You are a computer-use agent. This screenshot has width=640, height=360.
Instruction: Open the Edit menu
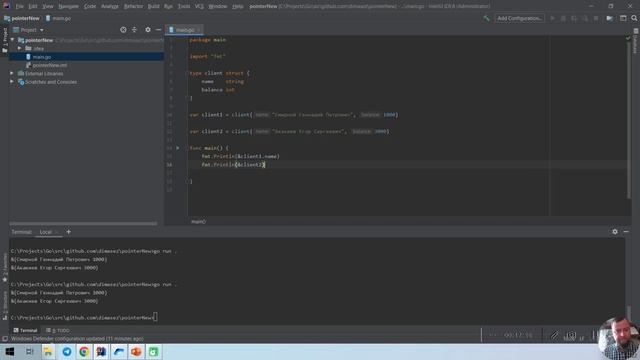point(33,6)
